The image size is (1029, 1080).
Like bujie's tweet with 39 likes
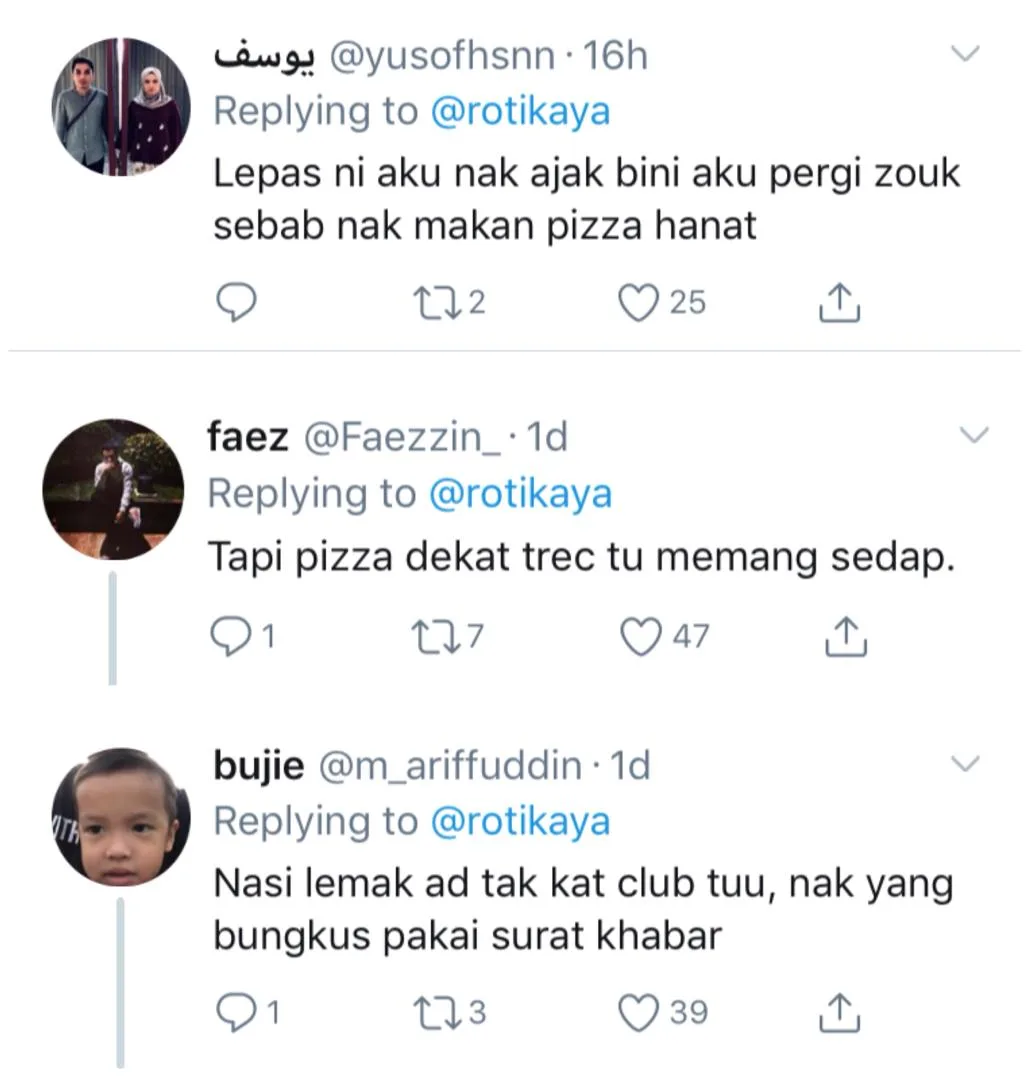click(639, 1012)
